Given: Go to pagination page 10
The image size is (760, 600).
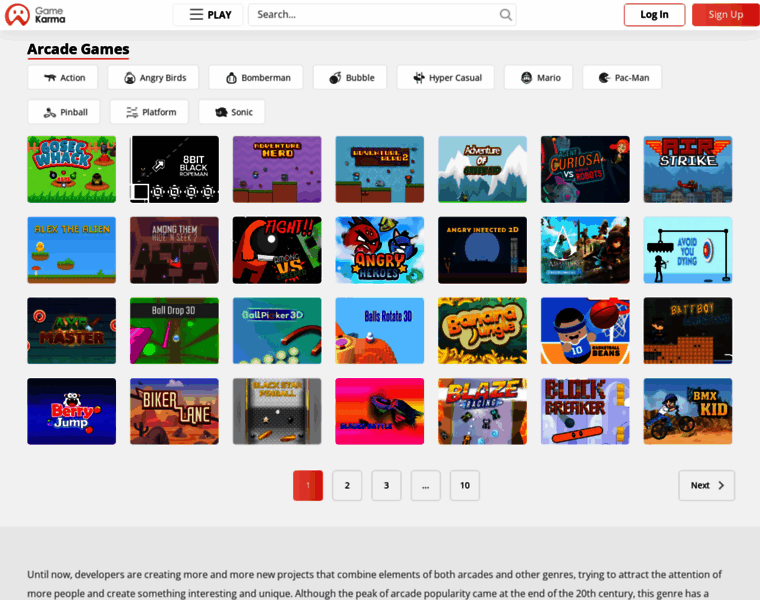Looking at the screenshot, I should point(465,485).
